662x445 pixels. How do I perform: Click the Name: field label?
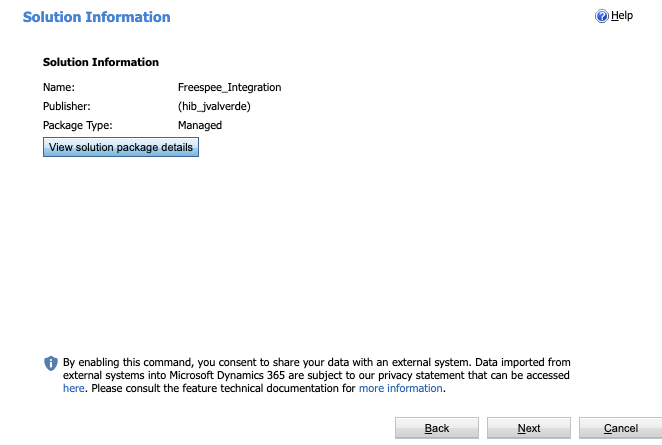(x=59, y=87)
